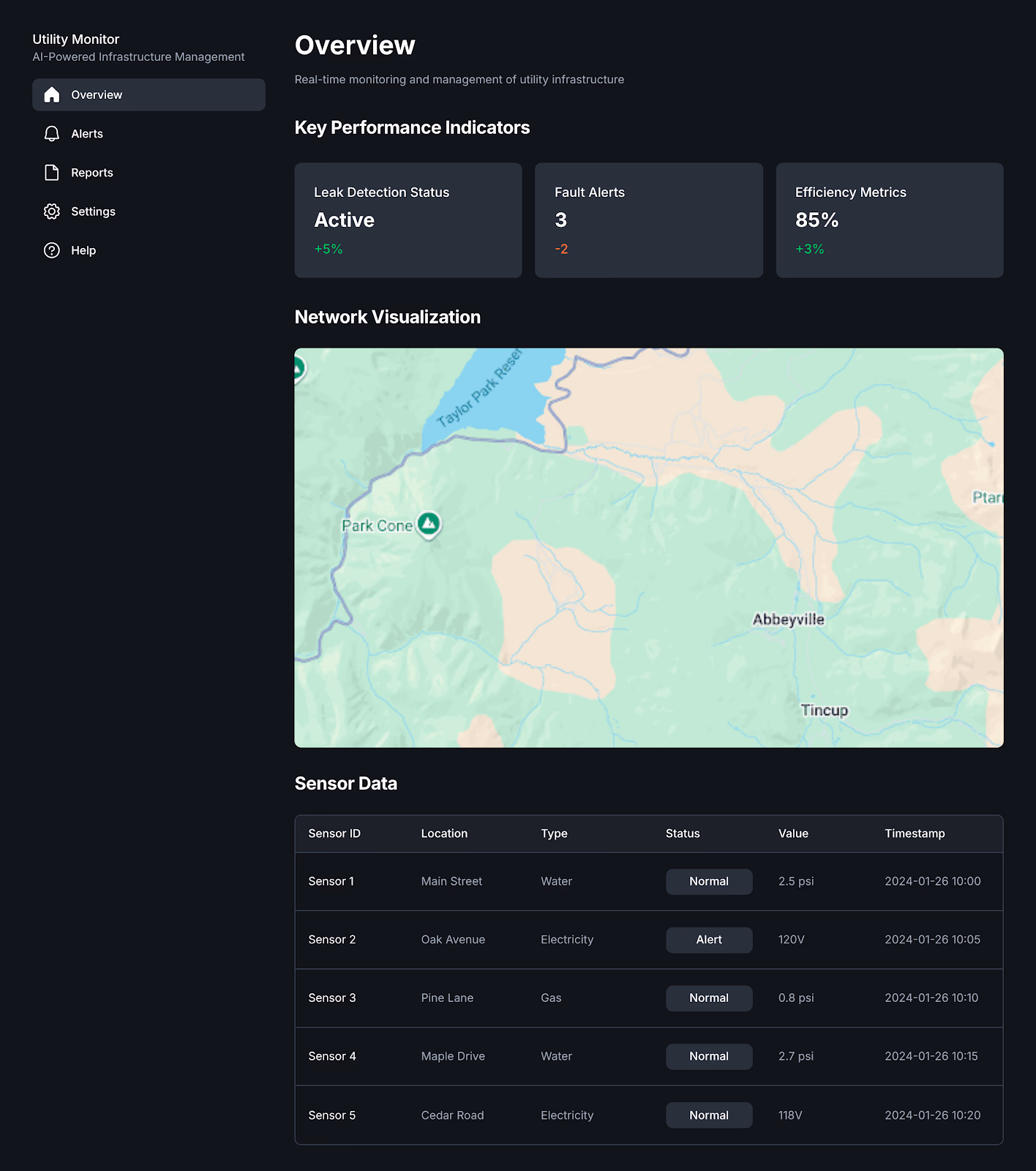Select the Efficiency Metrics card
Image resolution: width=1036 pixels, height=1171 pixels.
pos(889,220)
